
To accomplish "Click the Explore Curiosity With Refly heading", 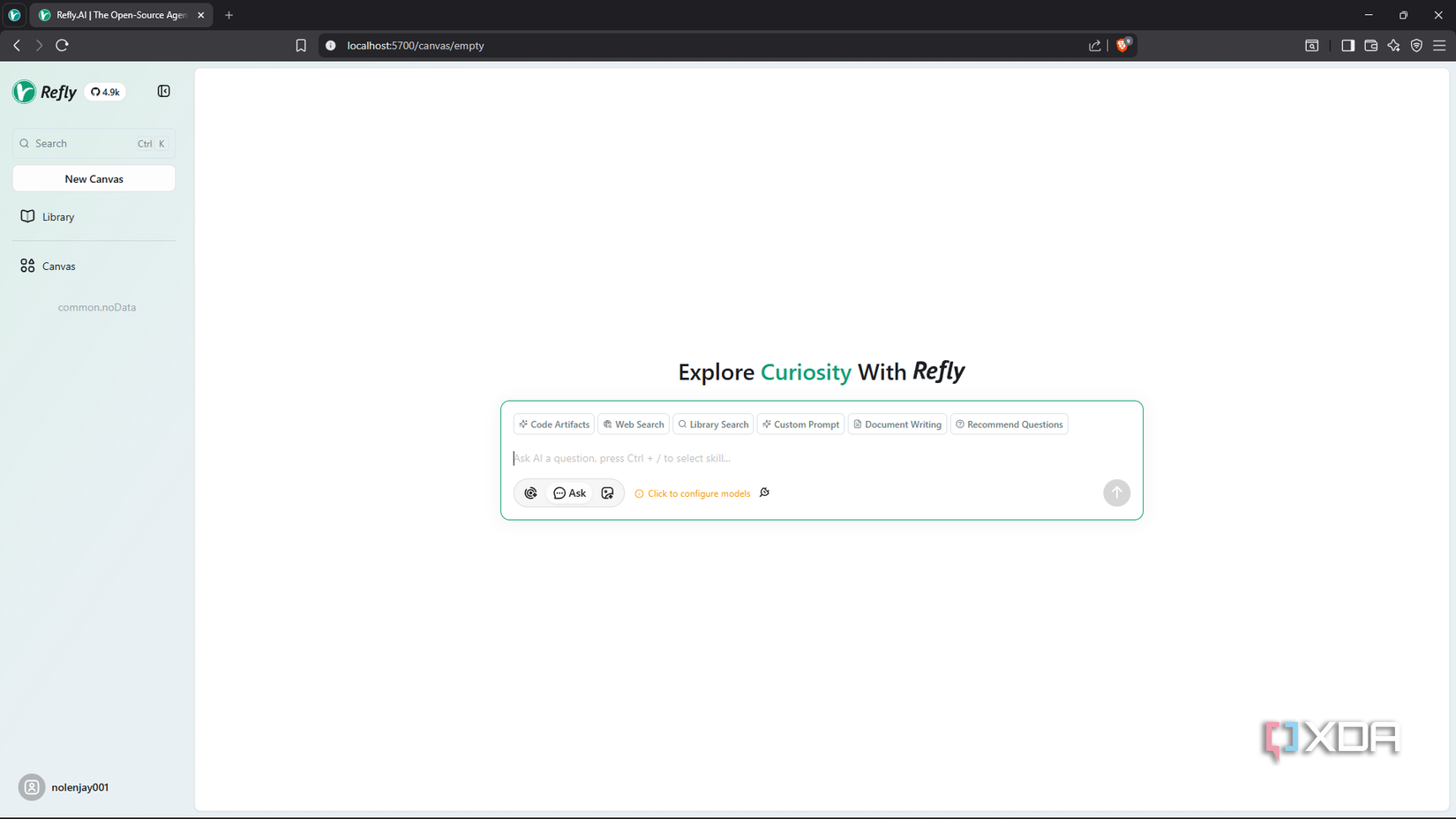I will point(822,372).
